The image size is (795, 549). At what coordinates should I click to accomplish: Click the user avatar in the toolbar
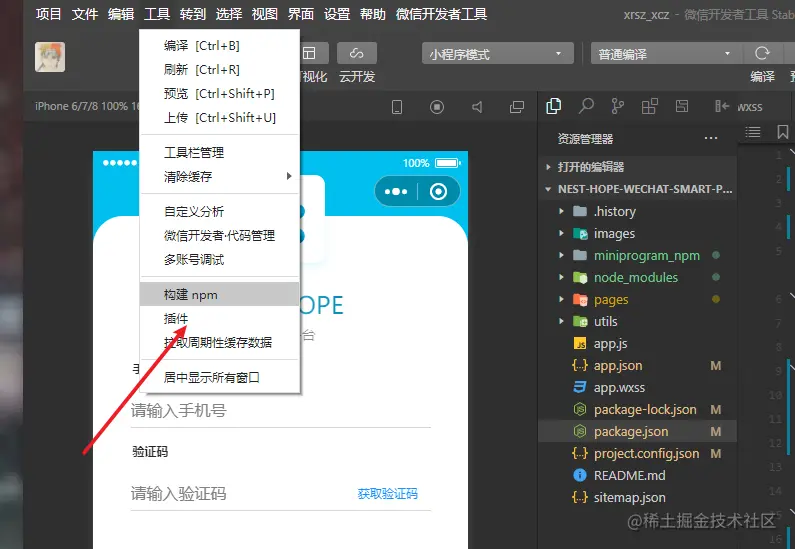(50, 57)
